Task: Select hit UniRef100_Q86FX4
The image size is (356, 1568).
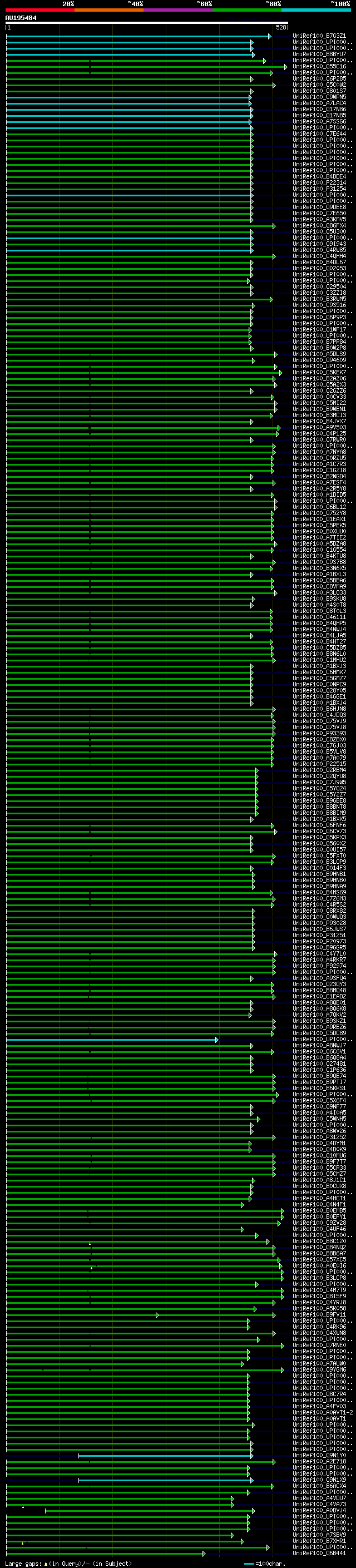Action: tap(319, 225)
